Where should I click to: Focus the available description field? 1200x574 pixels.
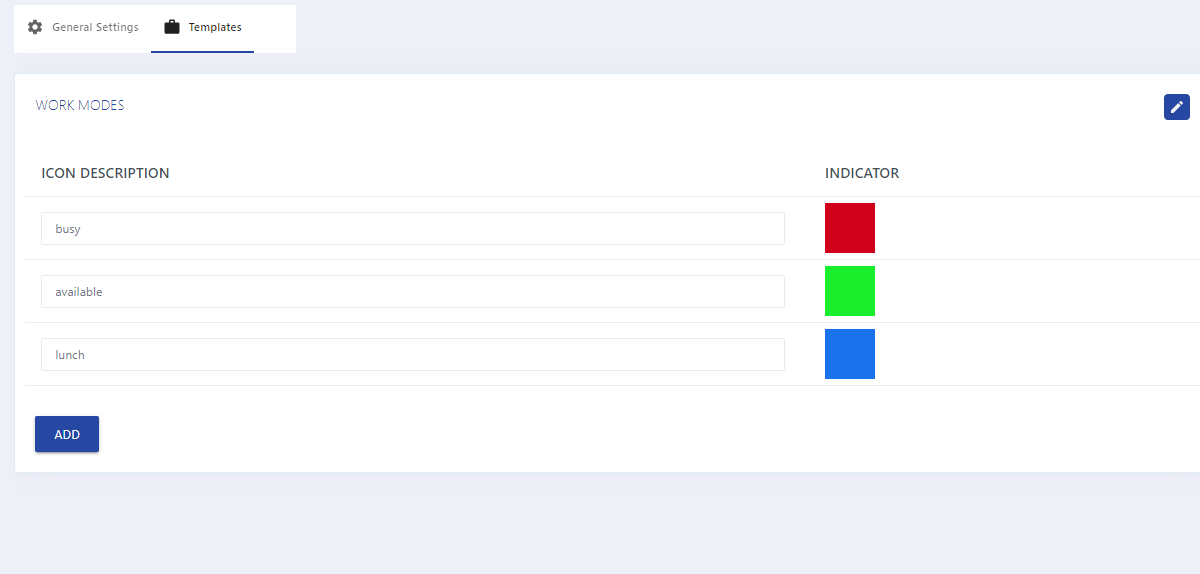413,291
